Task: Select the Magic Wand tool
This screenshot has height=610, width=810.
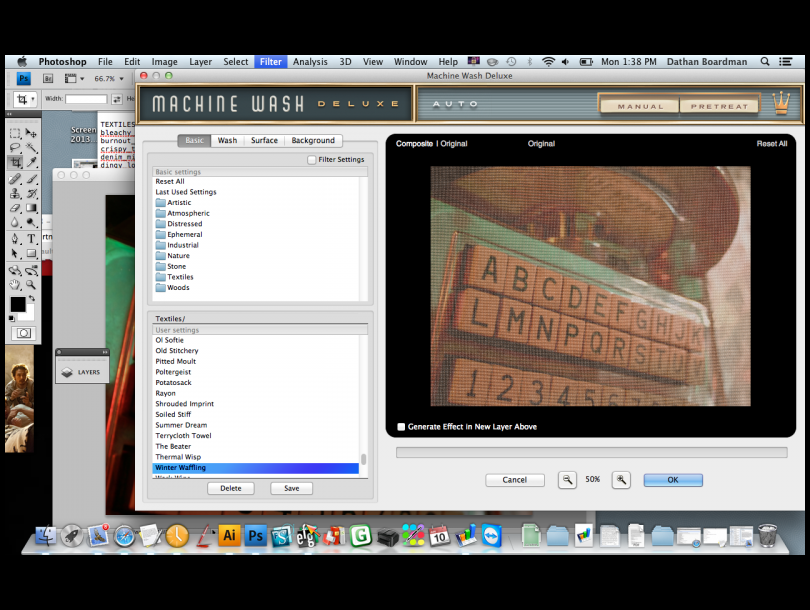Action: pyautogui.click(x=31, y=148)
